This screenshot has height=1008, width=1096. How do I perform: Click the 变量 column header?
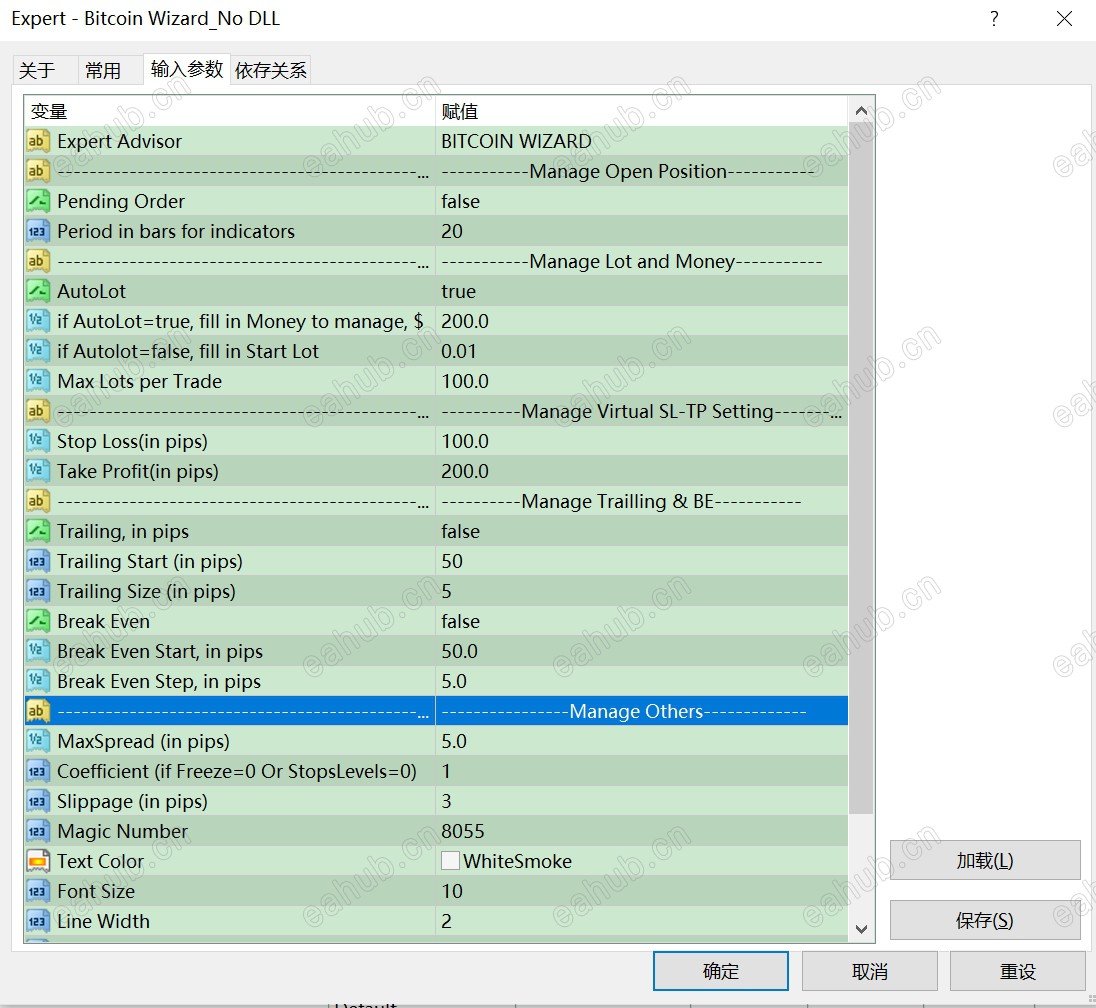[x=229, y=111]
